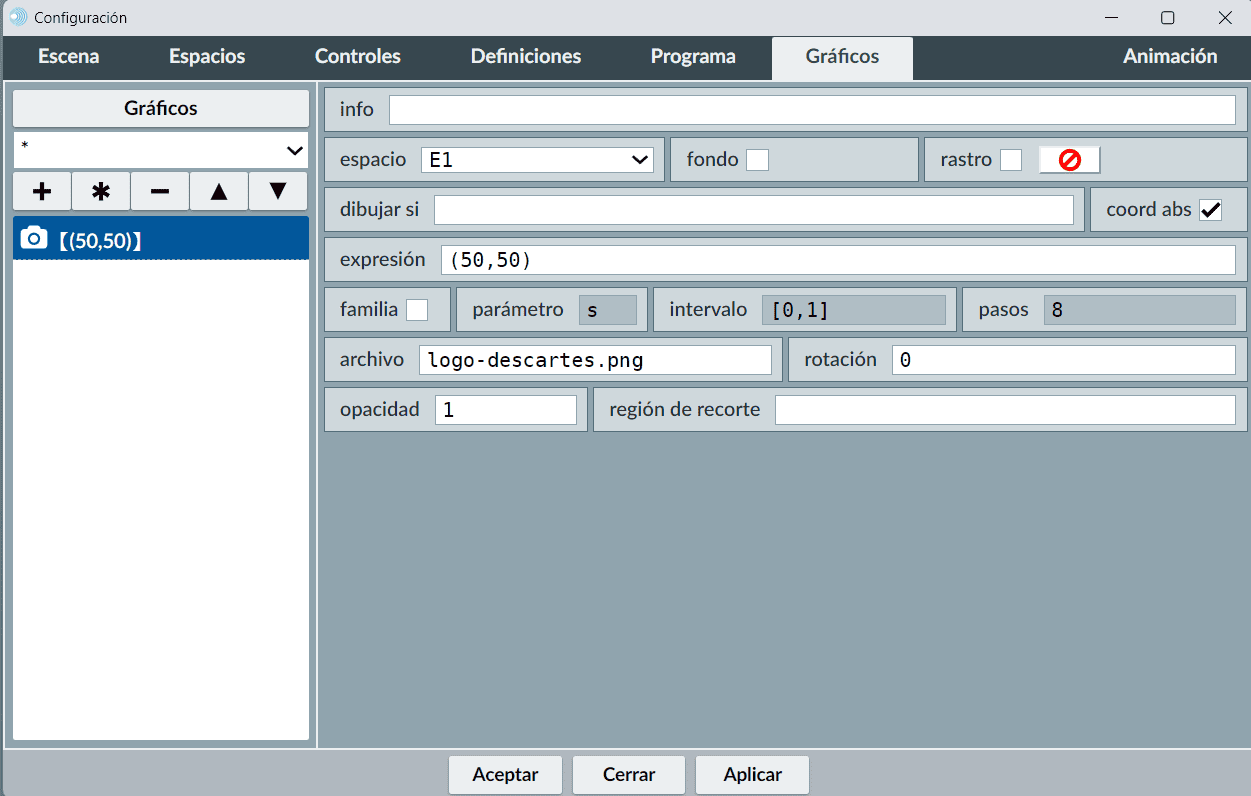This screenshot has height=796, width=1251.
Task: Click the camera icon of image item
Action: [34, 238]
